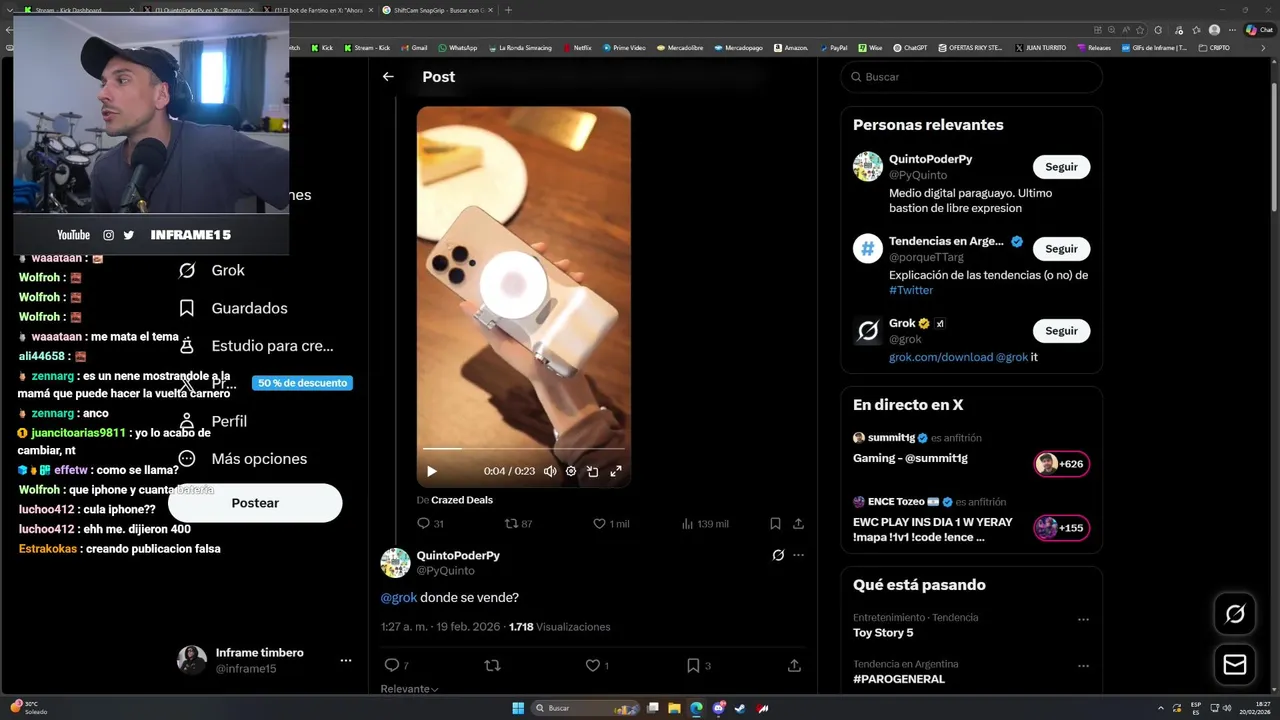Bookmark the Crazed Deals video post

(x=775, y=523)
